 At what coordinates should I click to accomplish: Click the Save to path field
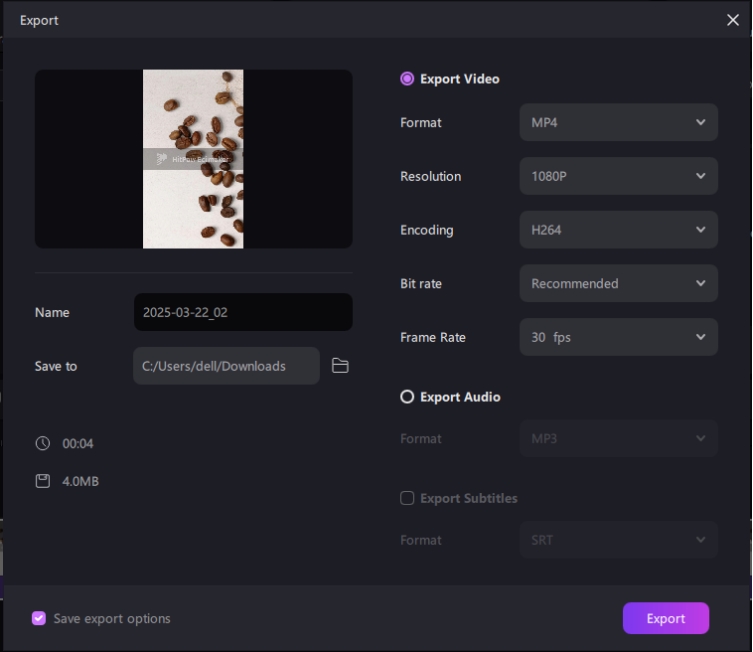click(226, 366)
